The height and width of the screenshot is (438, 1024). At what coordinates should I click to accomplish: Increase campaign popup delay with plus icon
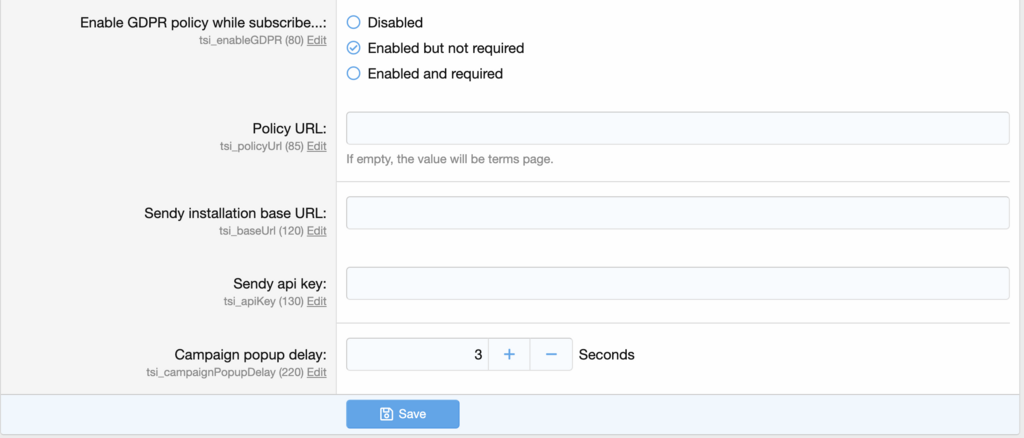[x=509, y=354]
